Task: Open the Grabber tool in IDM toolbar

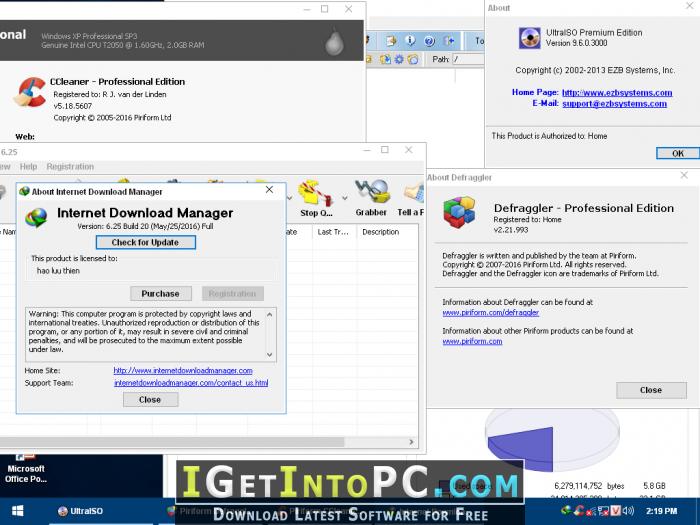Action: coord(371,198)
